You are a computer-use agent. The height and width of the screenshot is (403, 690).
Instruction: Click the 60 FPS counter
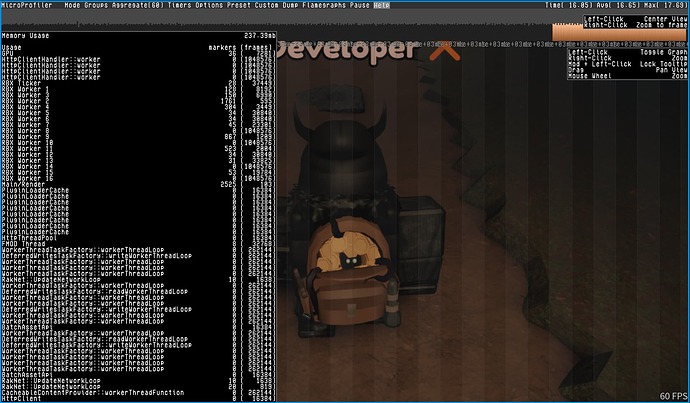[673, 396]
